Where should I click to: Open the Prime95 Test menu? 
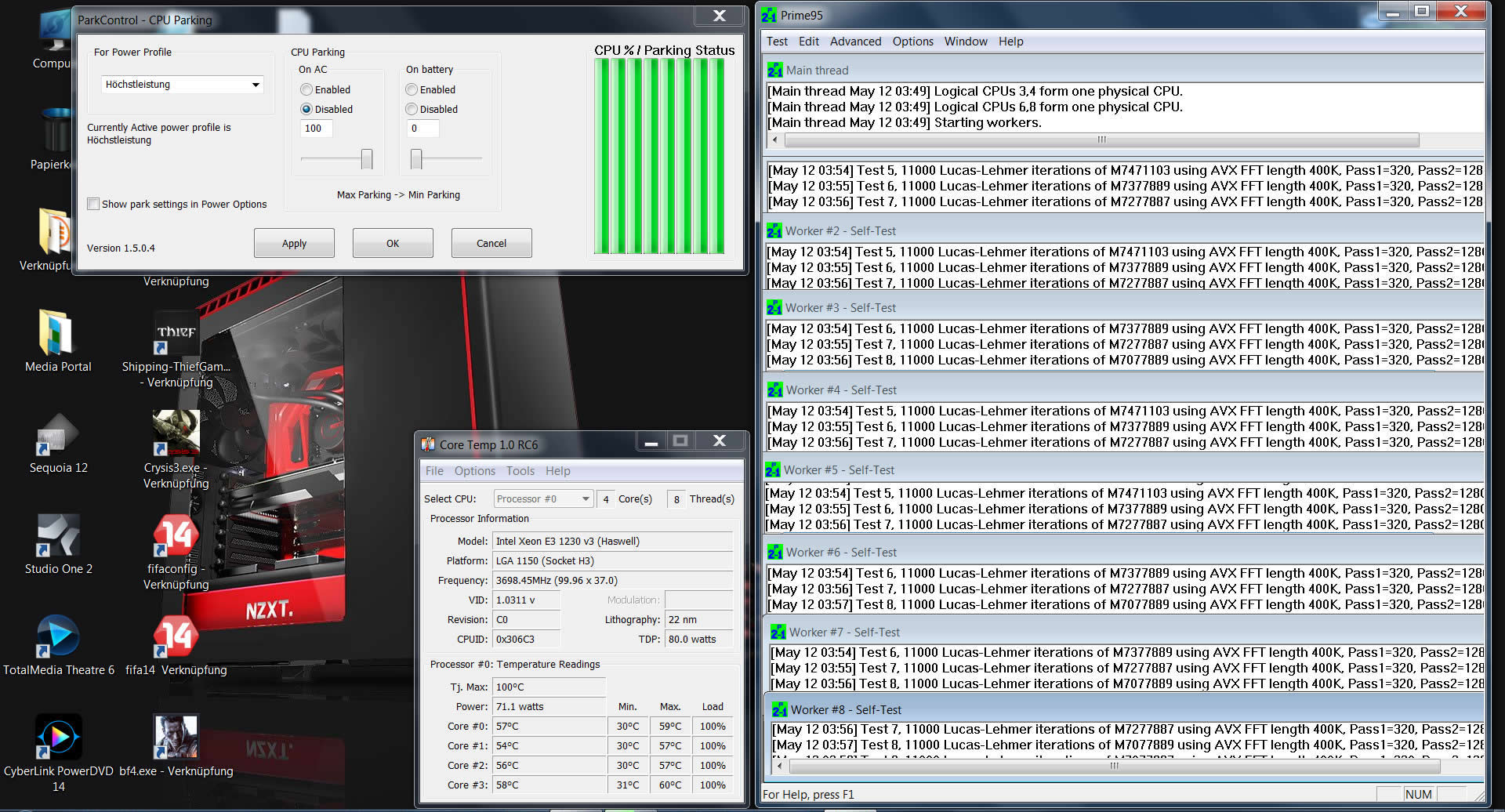pos(777,42)
